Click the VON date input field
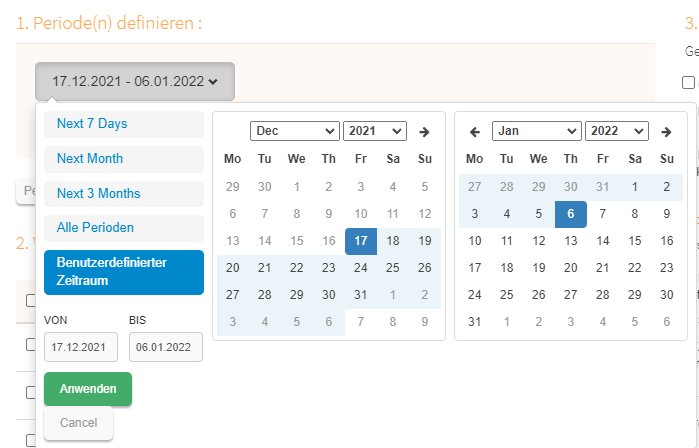 click(81, 347)
